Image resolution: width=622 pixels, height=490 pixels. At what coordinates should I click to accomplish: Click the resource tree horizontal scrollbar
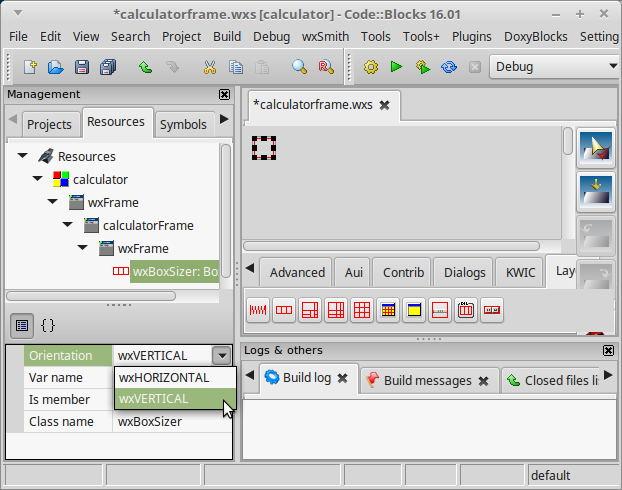(x=91, y=296)
